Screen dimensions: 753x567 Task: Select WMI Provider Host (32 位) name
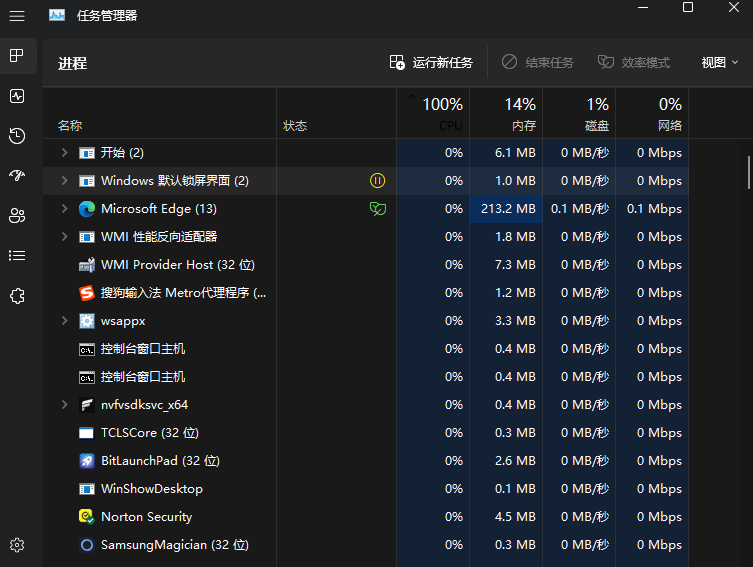[x=178, y=265]
